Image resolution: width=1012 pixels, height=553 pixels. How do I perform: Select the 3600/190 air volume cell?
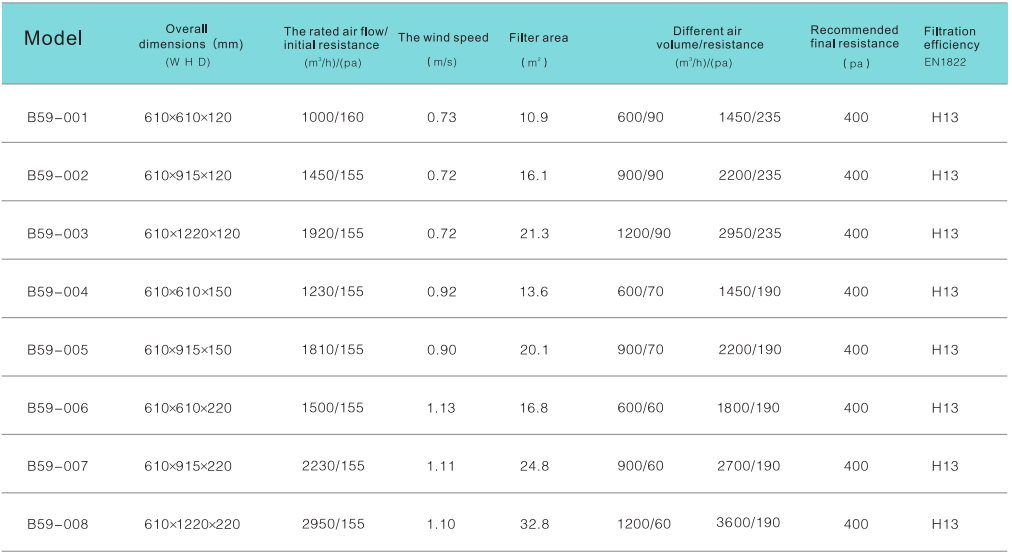pos(748,523)
